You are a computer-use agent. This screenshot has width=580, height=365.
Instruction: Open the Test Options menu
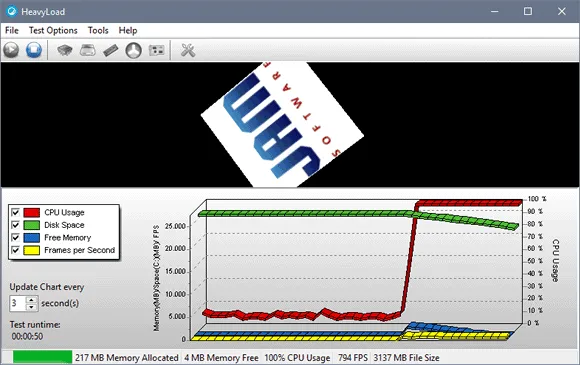click(53, 30)
